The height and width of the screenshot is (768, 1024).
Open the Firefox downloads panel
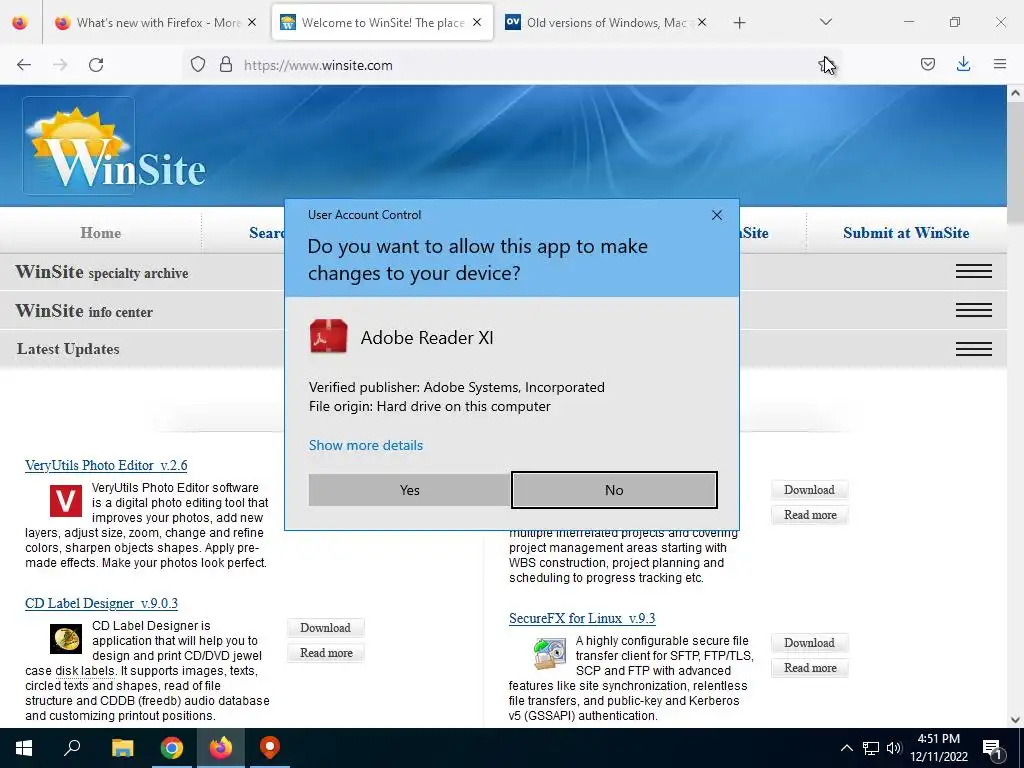coord(963,65)
